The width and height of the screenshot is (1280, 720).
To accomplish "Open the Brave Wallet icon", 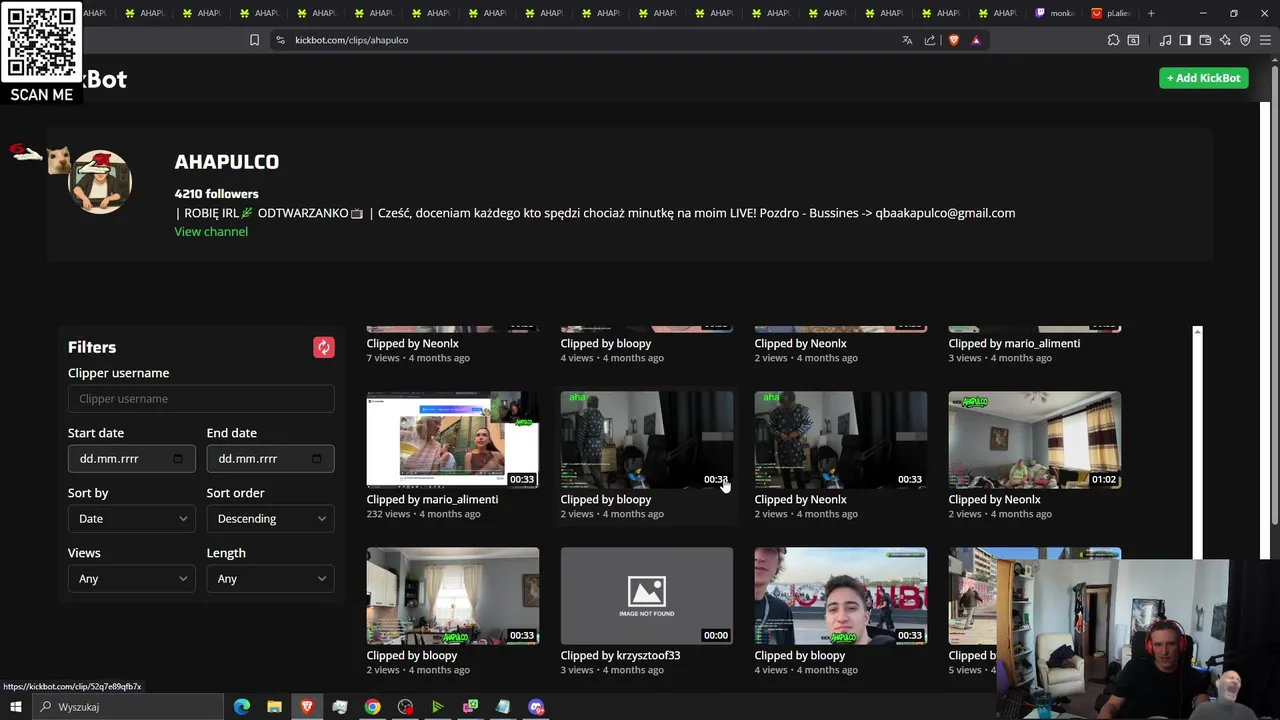I will coord(1205,40).
